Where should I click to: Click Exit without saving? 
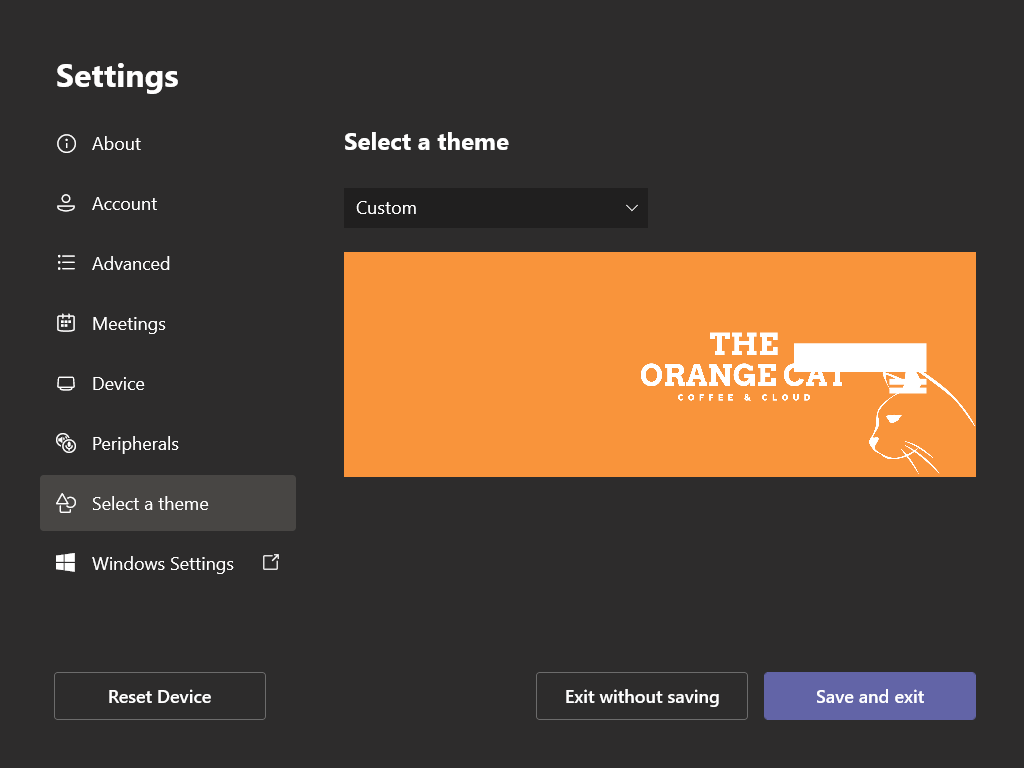(642, 696)
